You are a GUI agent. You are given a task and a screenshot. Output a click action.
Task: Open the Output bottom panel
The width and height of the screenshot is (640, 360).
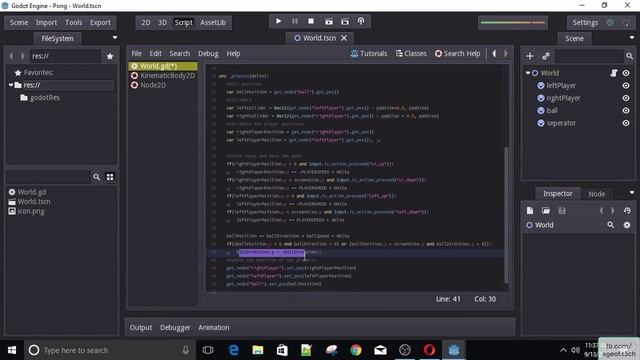click(x=141, y=327)
